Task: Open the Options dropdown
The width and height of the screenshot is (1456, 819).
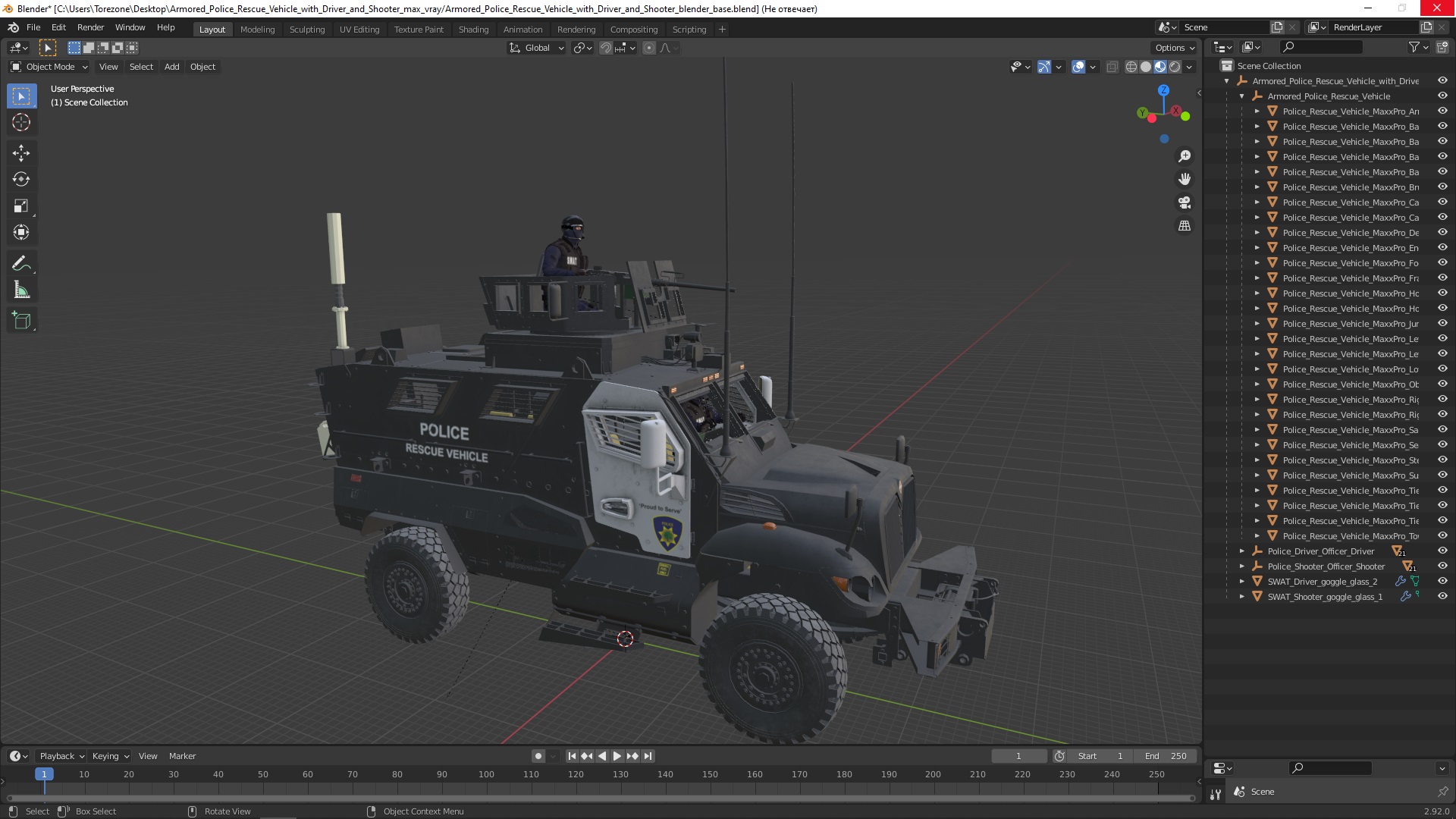Action: click(x=1175, y=48)
